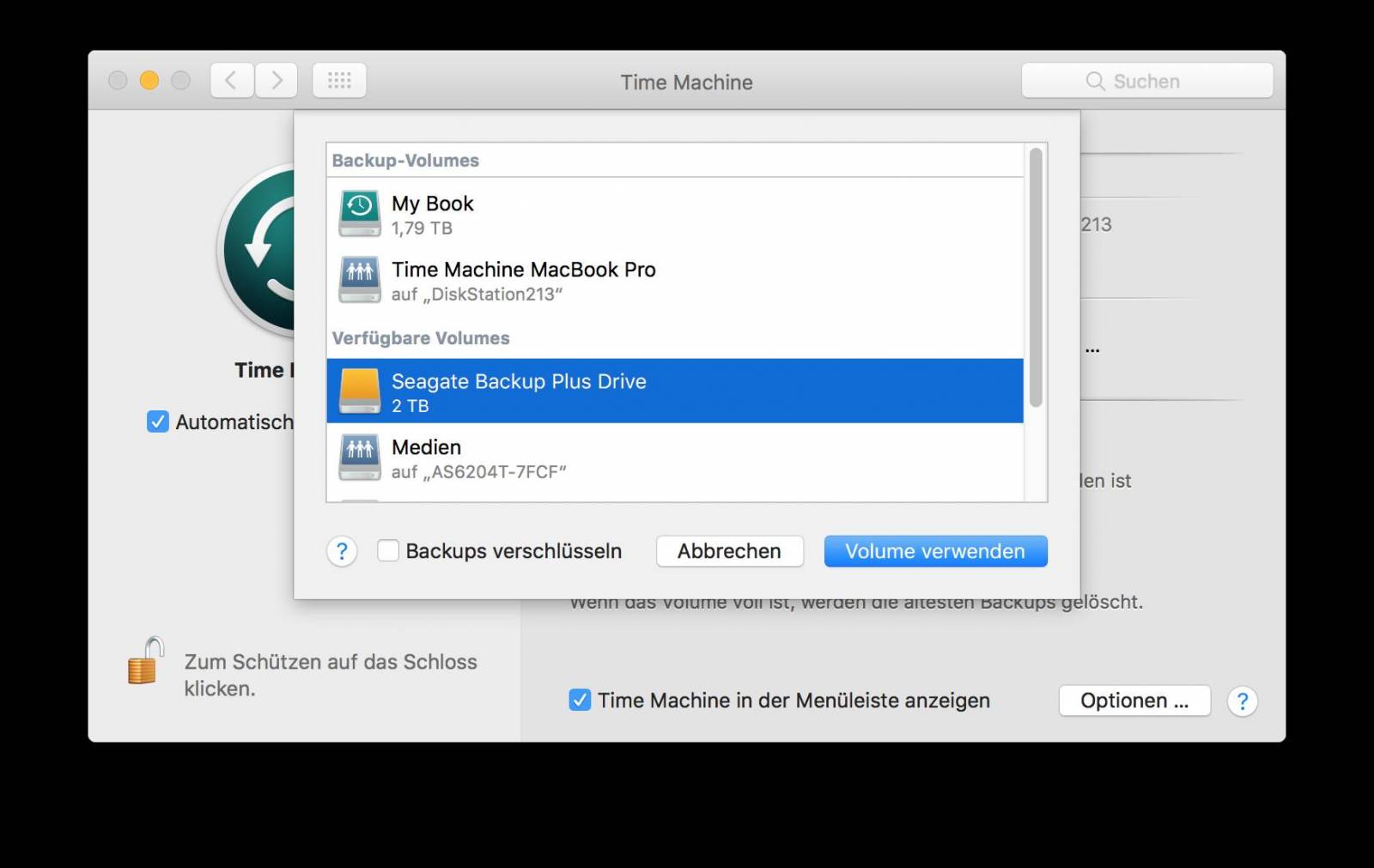Toggle the Automatisch backup checkbox
This screenshot has width=1374, height=868.
click(157, 422)
